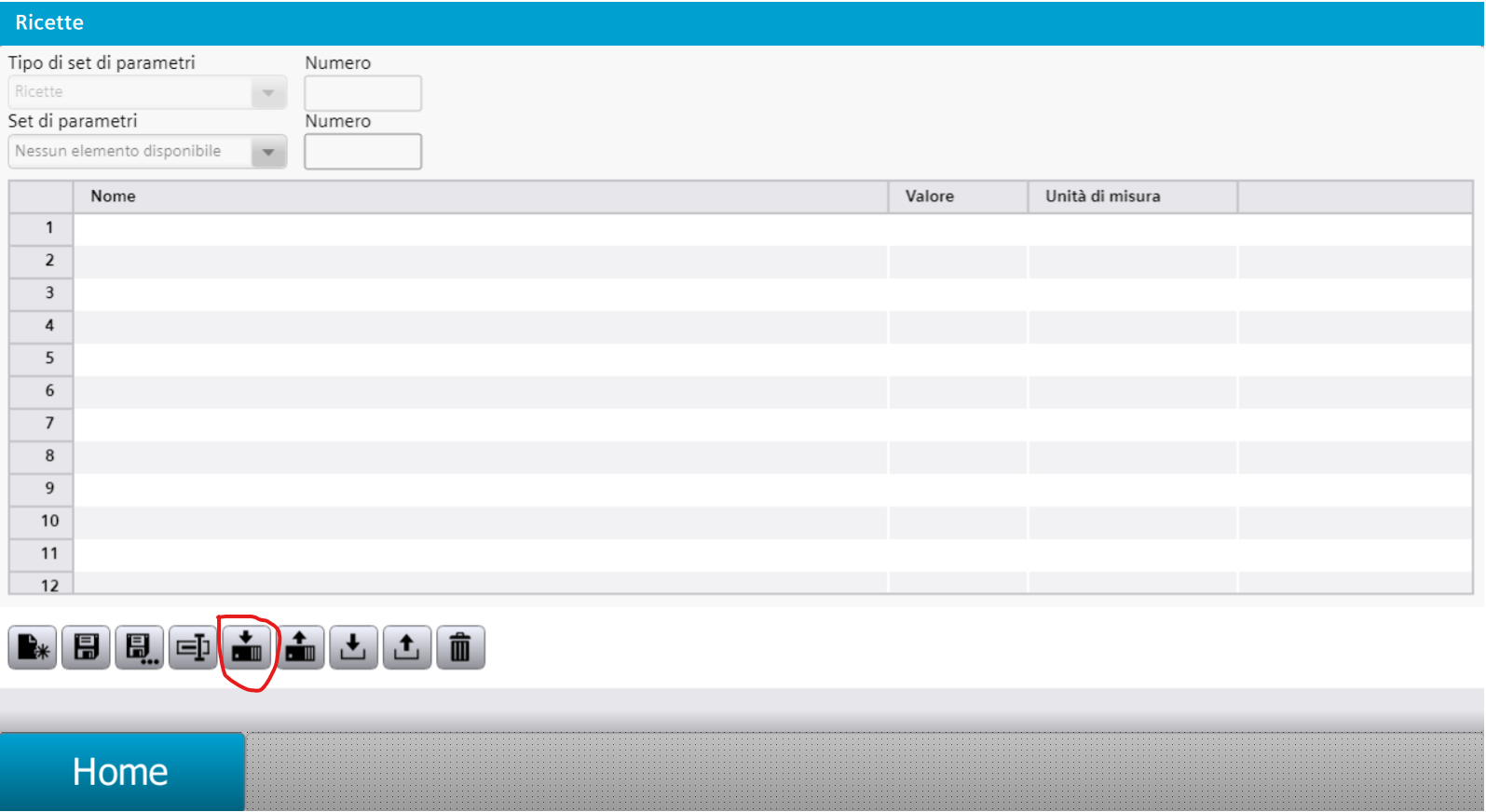Screen dimensions: 1486x812
Task: Click the floppy disk Save icon
Action: point(86,647)
